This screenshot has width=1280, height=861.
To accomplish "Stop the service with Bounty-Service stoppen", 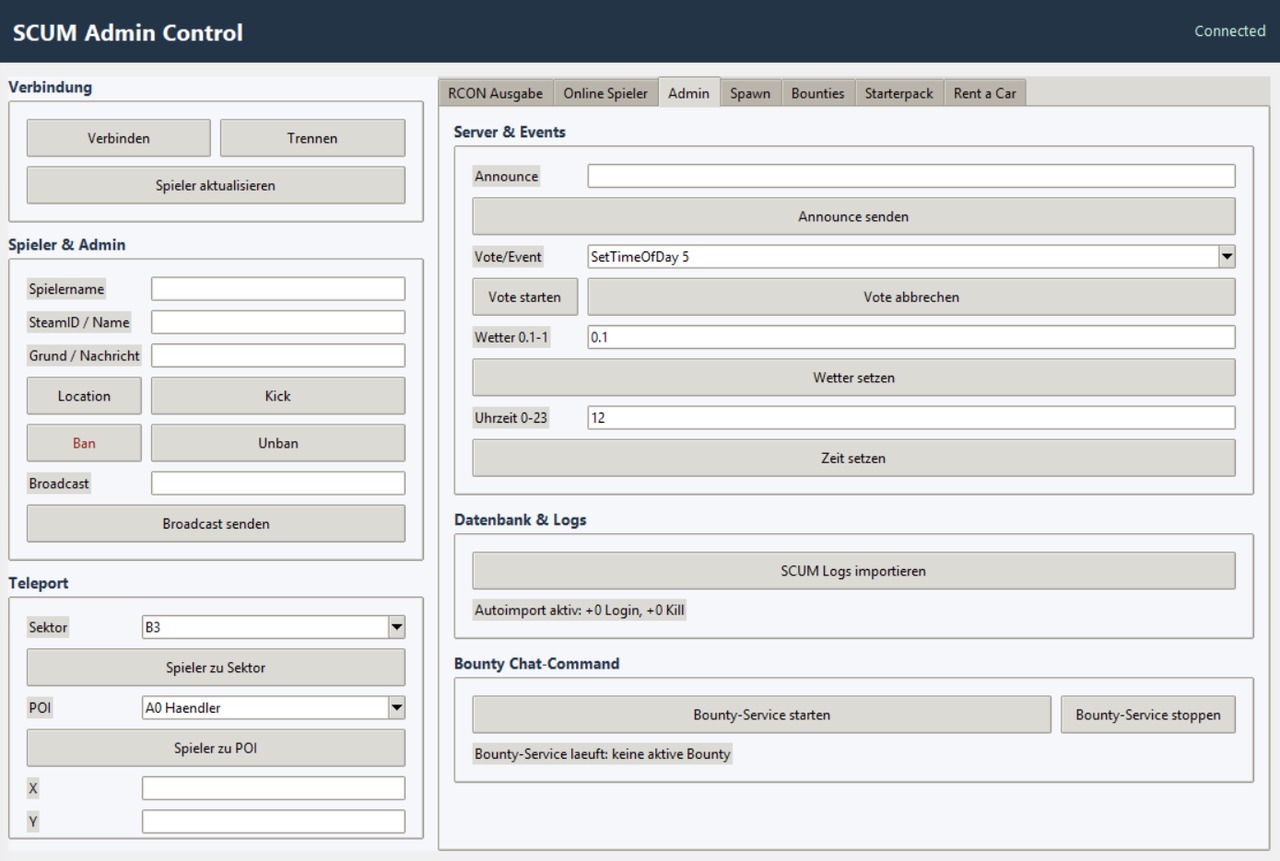I will pos(1148,715).
